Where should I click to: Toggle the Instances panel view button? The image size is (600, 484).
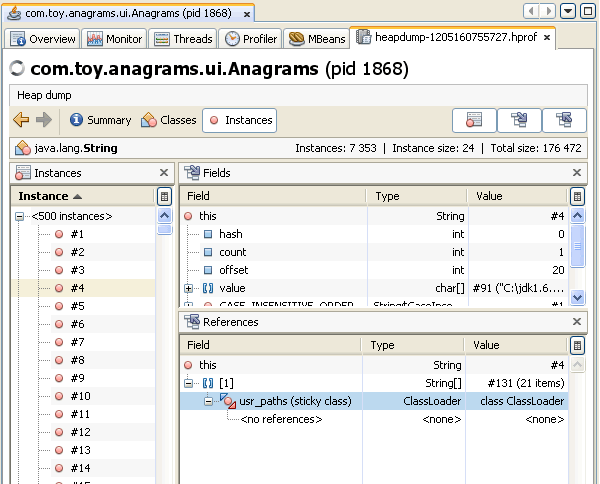tap(475, 121)
